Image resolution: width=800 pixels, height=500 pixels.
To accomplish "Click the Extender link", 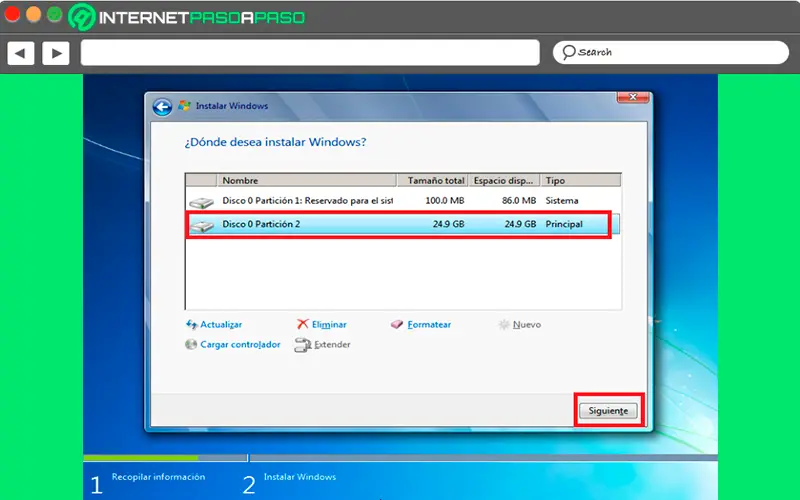I will pos(332,344).
